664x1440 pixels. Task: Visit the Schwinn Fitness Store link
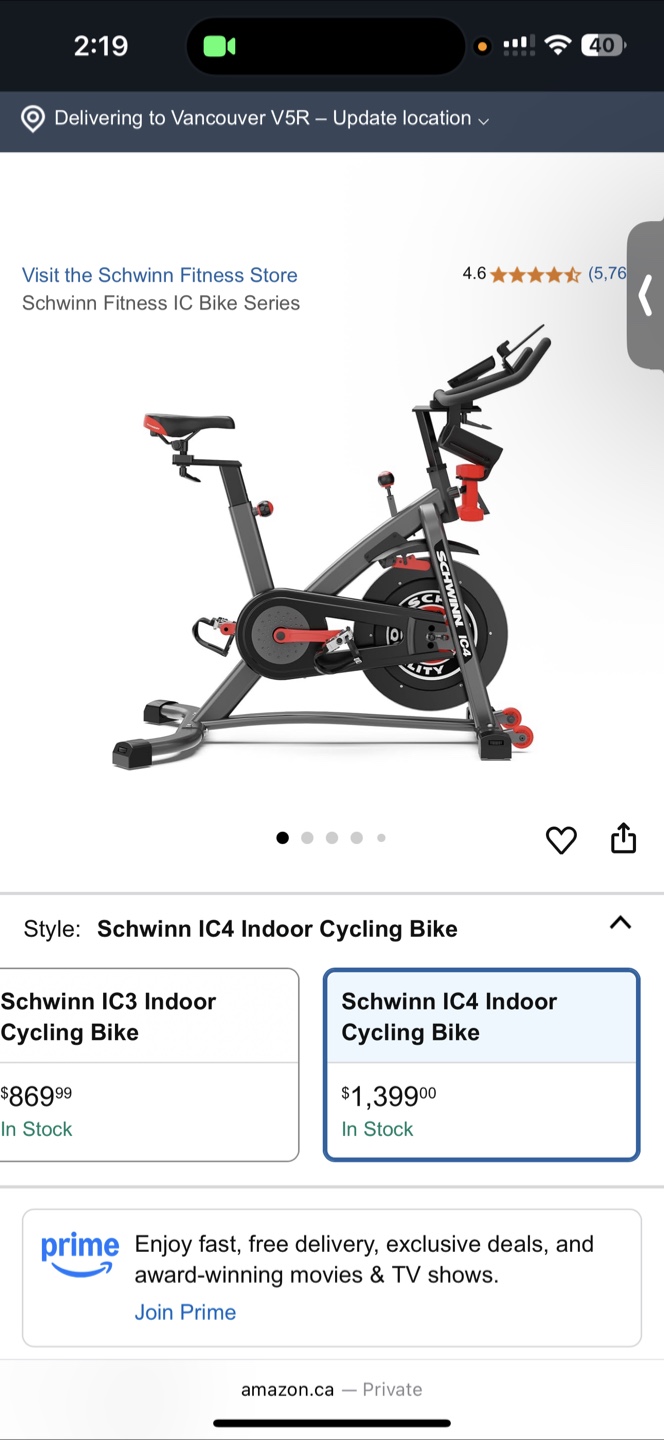tap(160, 275)
